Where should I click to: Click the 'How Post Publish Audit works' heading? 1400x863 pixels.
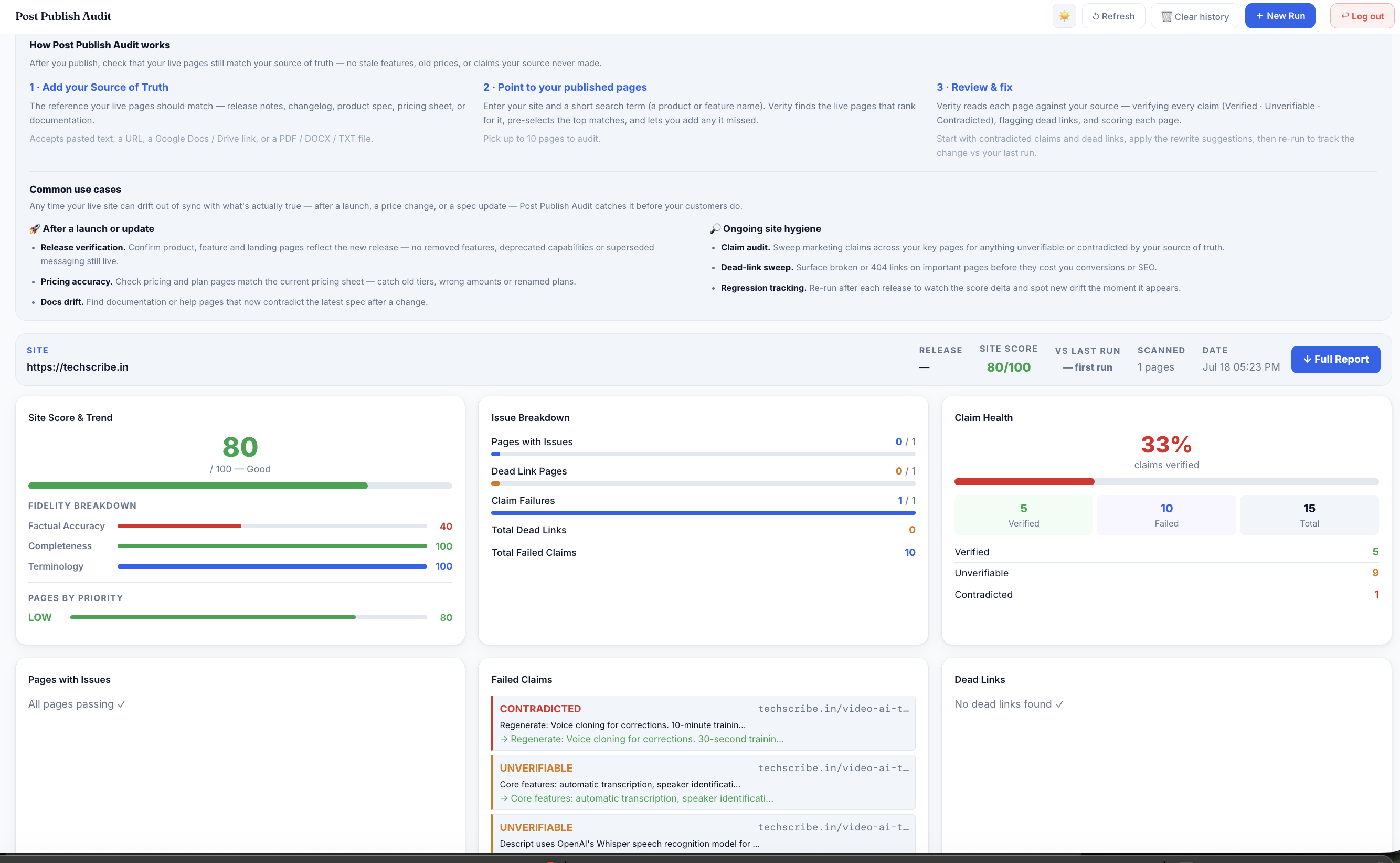click(99, 45)
